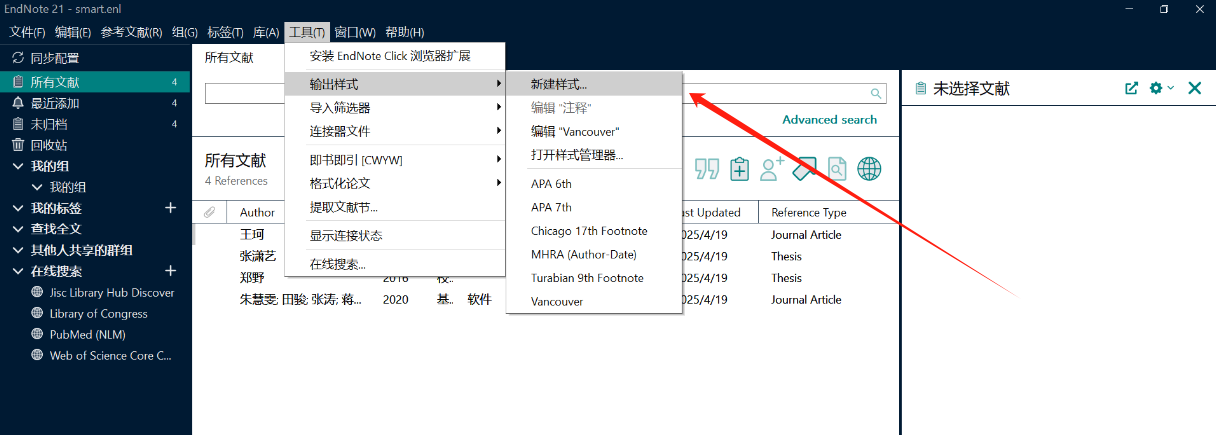Select the 所有文献 group in sidebar
The width and height of the screenshot is (1216, 435).
pyautogui.click(x=96, y=82)
